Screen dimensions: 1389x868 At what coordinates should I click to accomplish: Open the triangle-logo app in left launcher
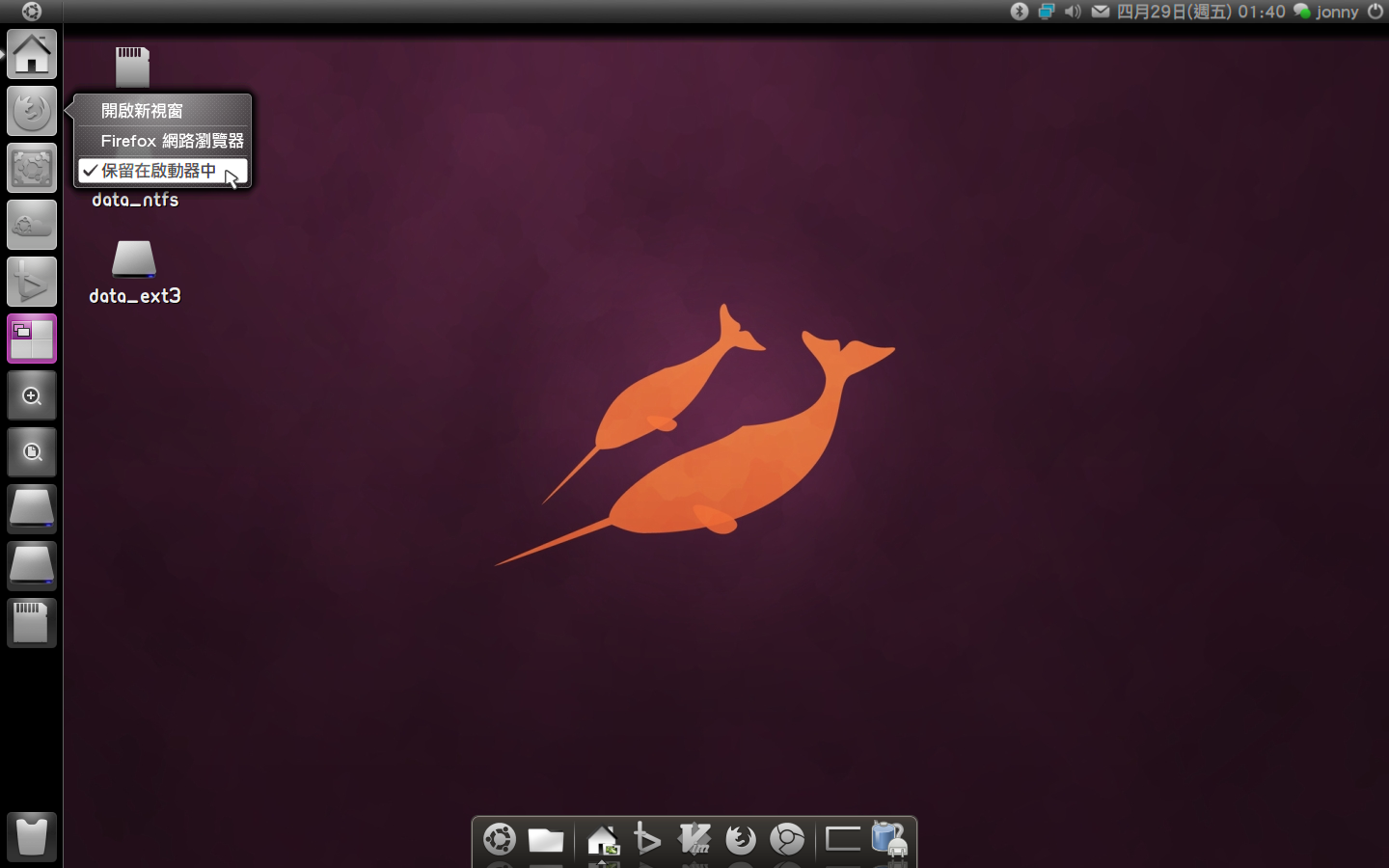pyautogui.click(x=32, y=282)
